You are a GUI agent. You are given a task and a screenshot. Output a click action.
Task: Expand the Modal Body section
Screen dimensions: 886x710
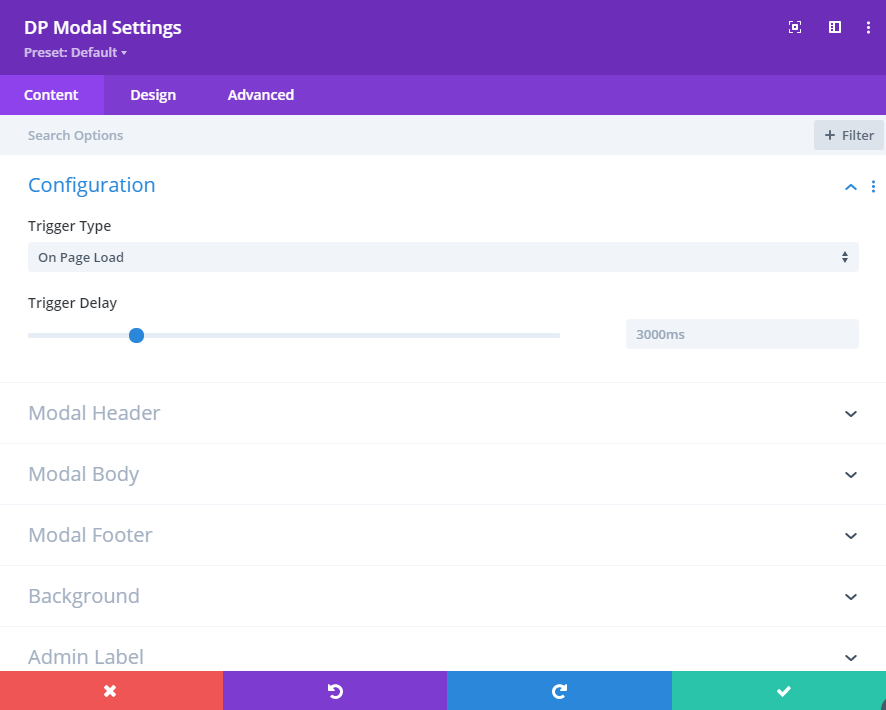point(443,474)
